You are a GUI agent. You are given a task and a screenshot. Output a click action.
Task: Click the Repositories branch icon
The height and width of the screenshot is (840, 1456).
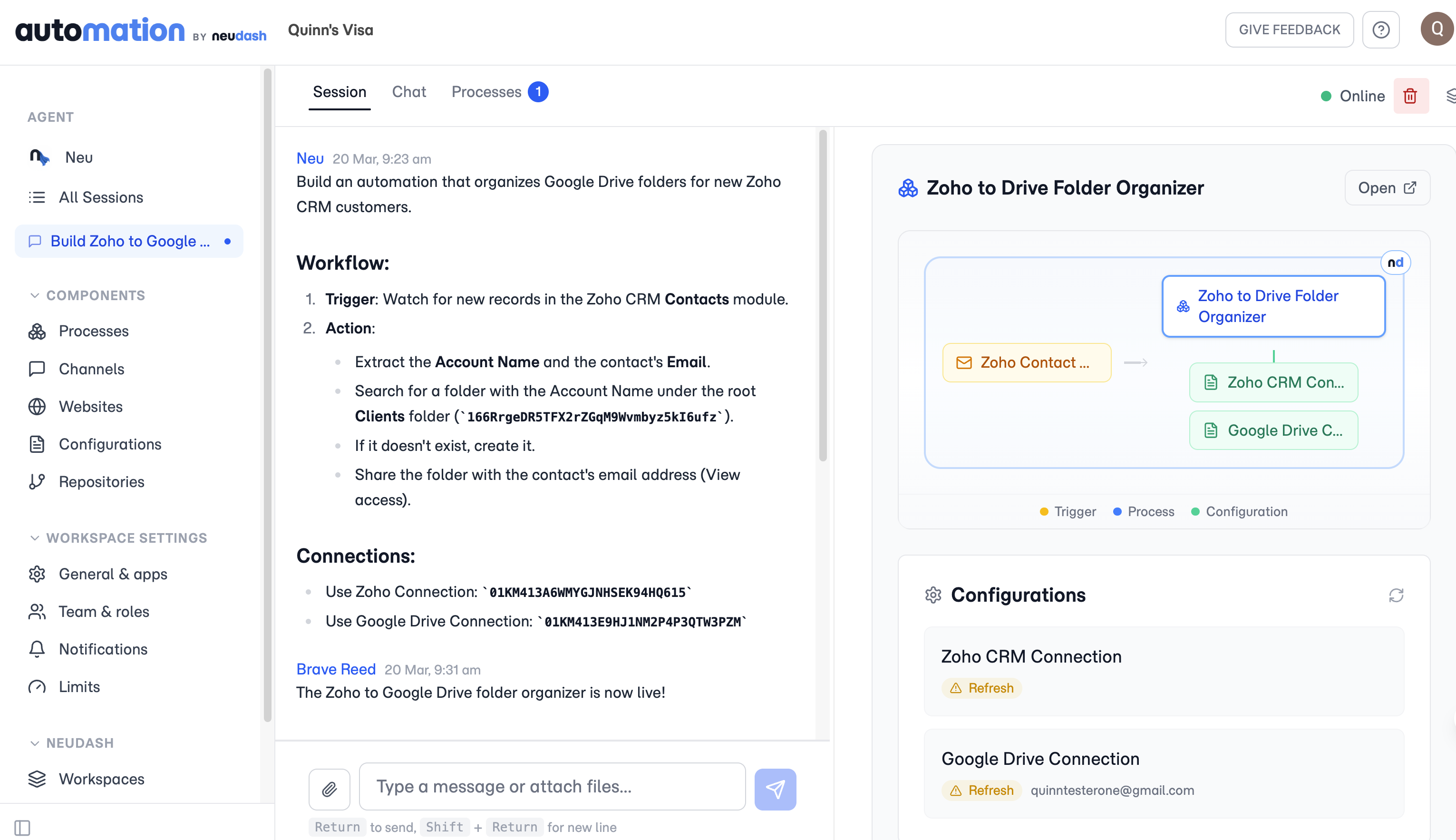tap(37, 482)
